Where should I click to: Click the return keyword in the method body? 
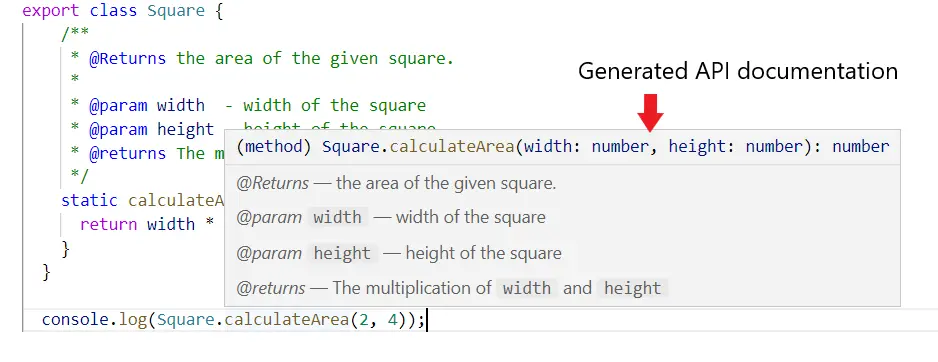pos(109,224)
